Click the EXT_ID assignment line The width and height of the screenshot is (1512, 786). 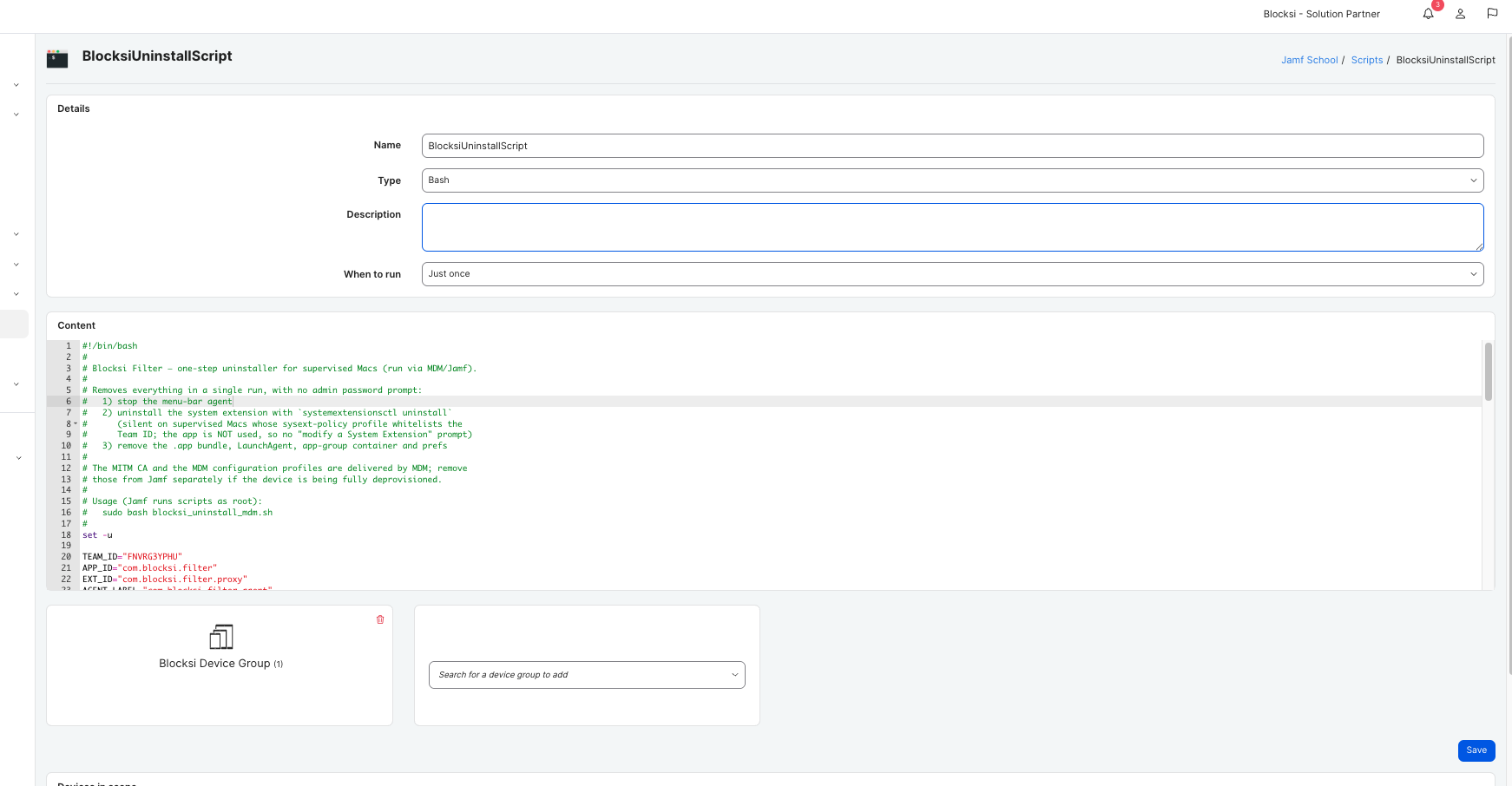pos(165,580)
